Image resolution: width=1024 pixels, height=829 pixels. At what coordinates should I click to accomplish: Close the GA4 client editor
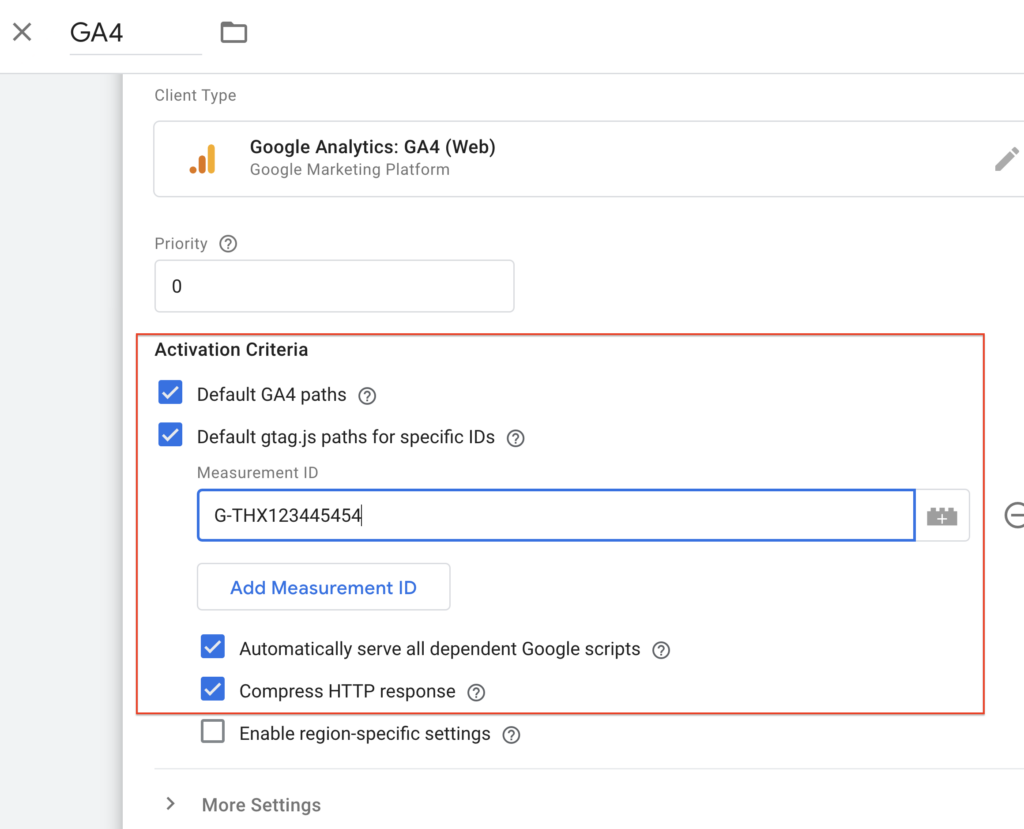coord(22,32)
